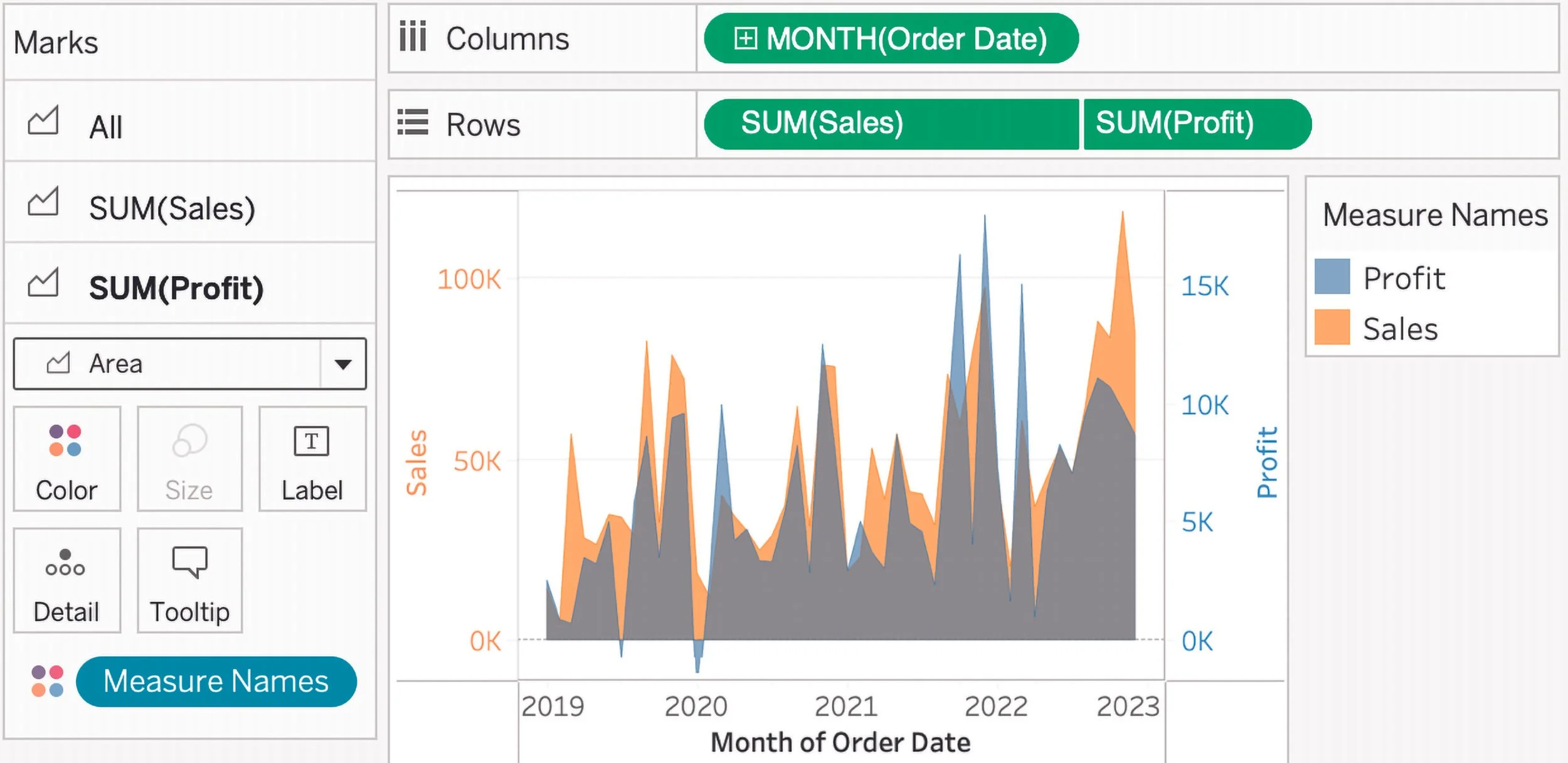Click the Month of Order Date axis title
Viewport: 1568px width, 763px height.
[840, 743]
